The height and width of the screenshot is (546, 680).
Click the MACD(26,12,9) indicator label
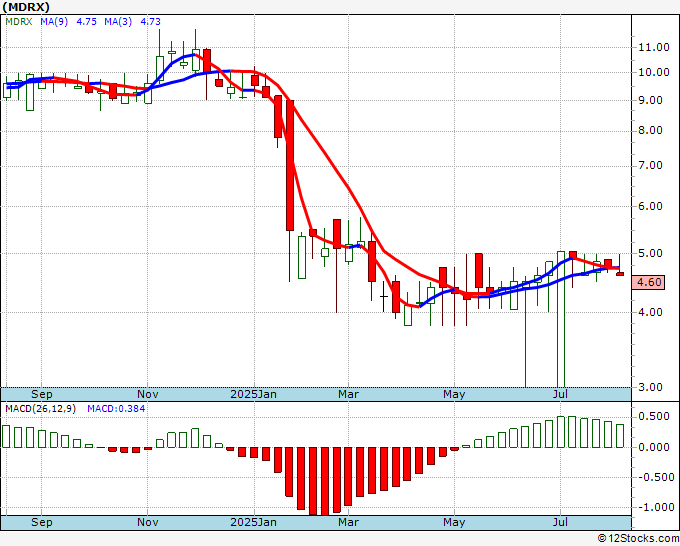click(x=40, y=409)
